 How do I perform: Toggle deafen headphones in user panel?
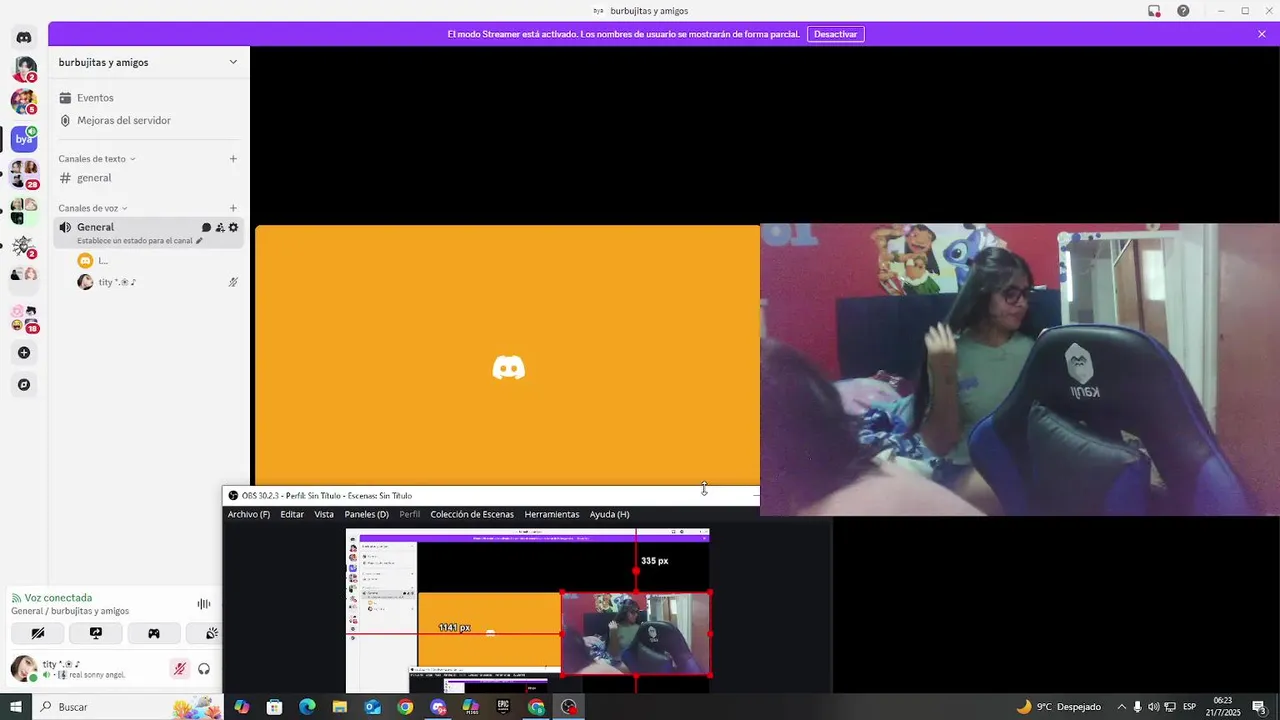pos(204,669)
